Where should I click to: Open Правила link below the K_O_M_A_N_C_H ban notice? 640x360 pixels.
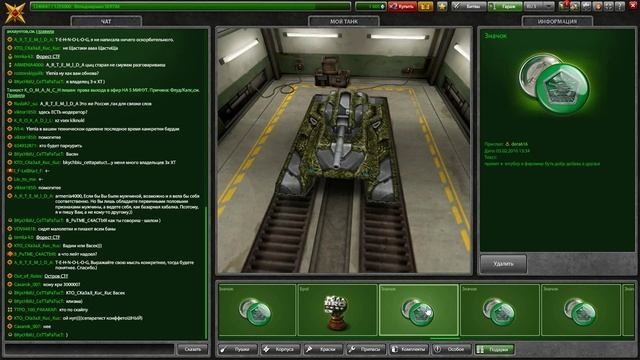point(16,96)
